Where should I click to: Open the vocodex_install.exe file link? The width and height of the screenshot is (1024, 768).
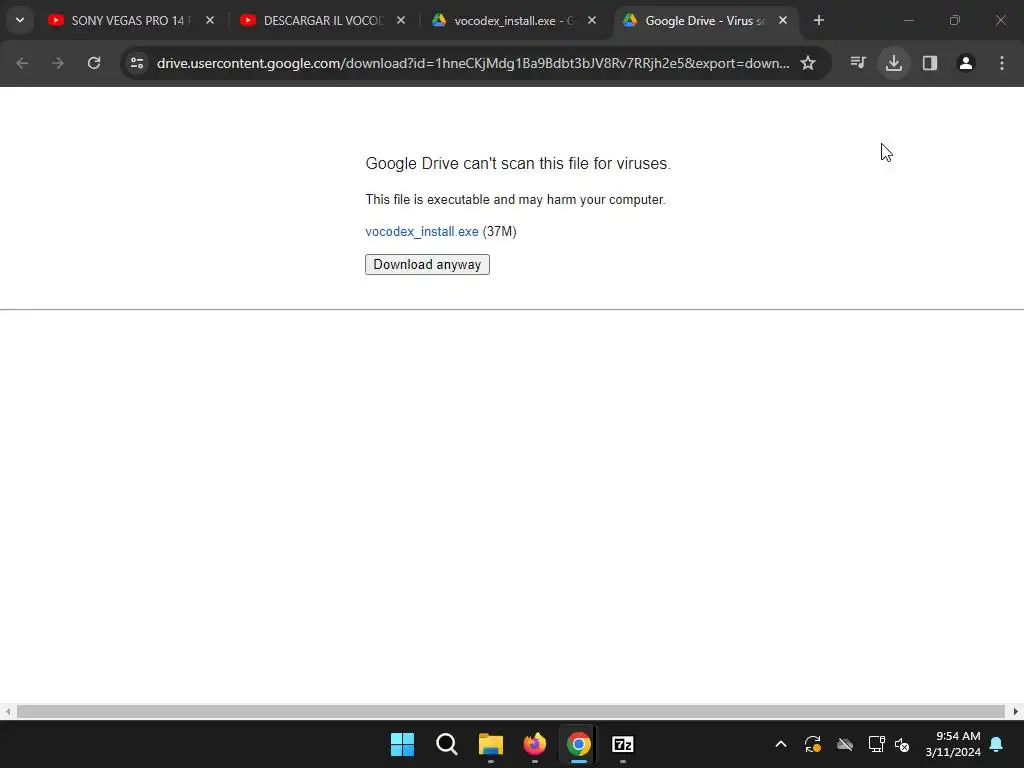coord(422,232)
